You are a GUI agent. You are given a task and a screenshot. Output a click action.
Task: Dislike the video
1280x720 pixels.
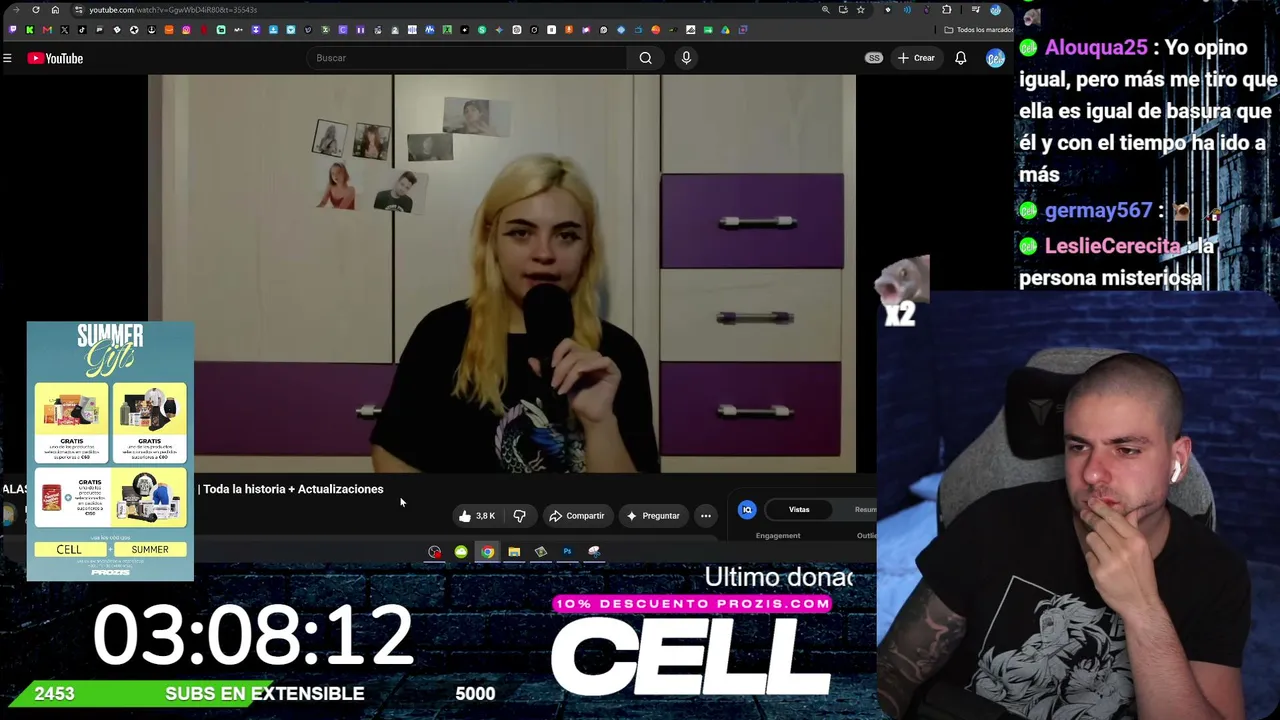point(519,516)
